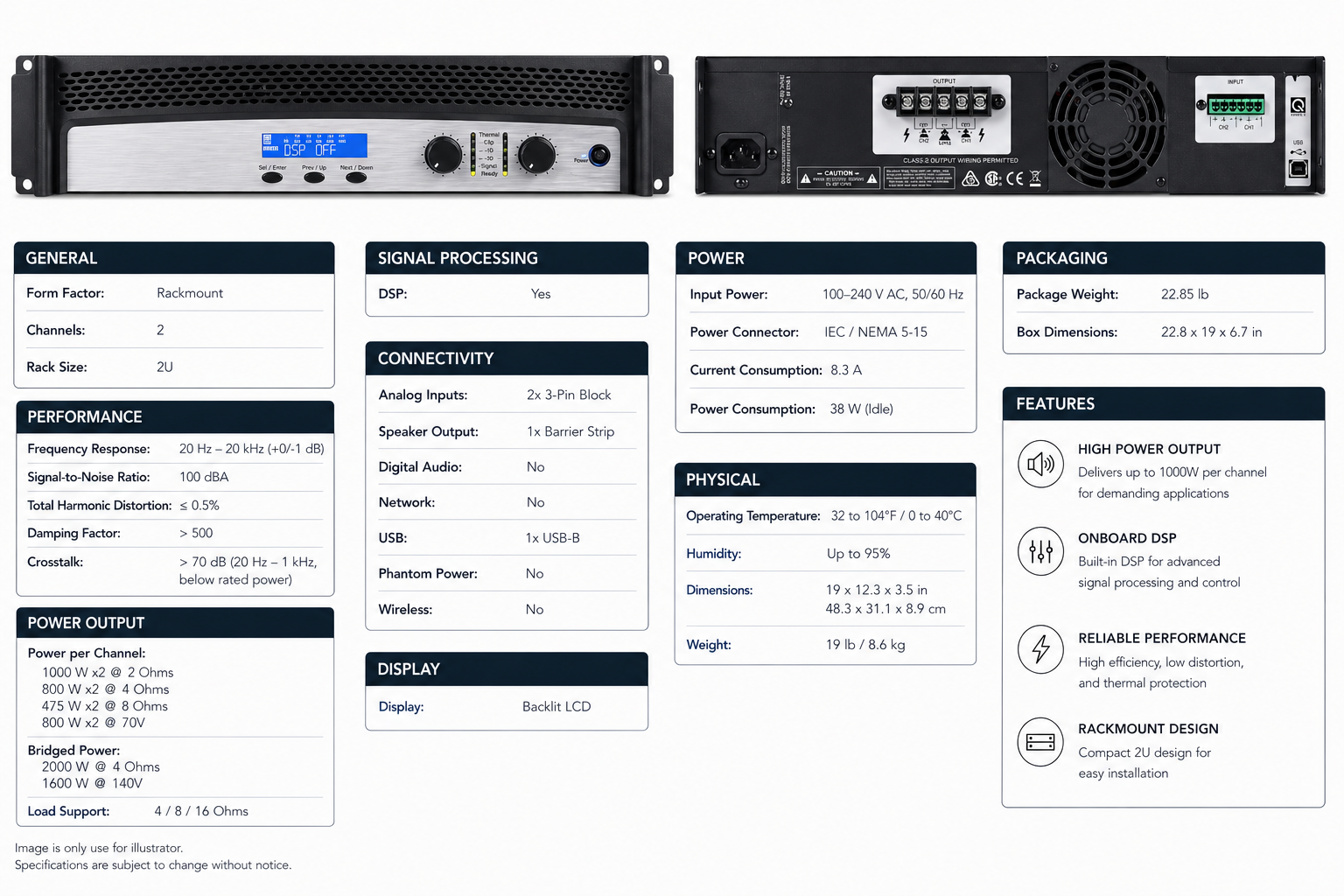Click the Caution warning label on rear panel
Viewport: 1344px width, 896px height.
click(x=839, y=178)
